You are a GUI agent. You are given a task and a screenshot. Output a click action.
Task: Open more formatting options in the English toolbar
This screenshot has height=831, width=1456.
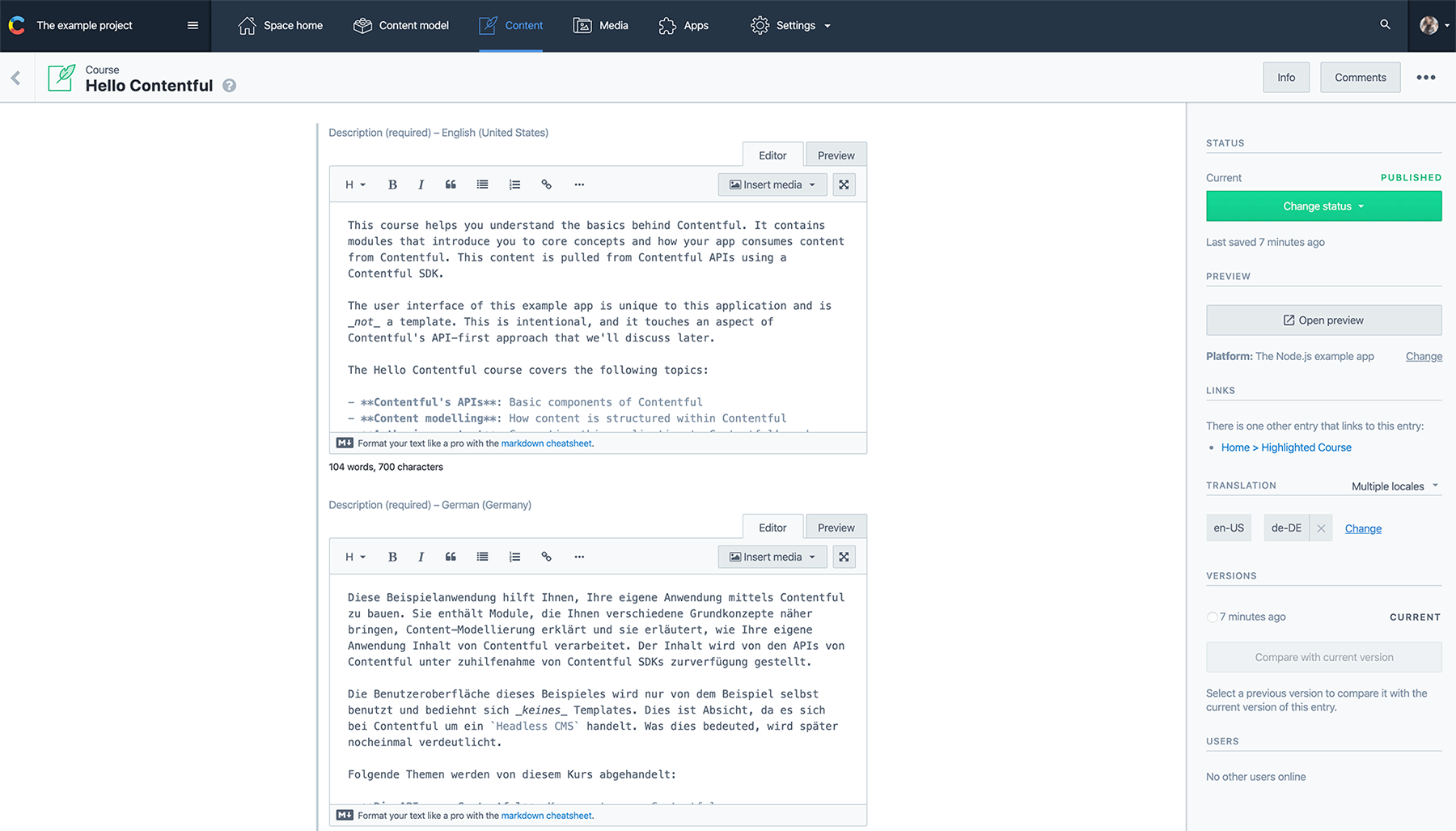click(x=579, y=184)
